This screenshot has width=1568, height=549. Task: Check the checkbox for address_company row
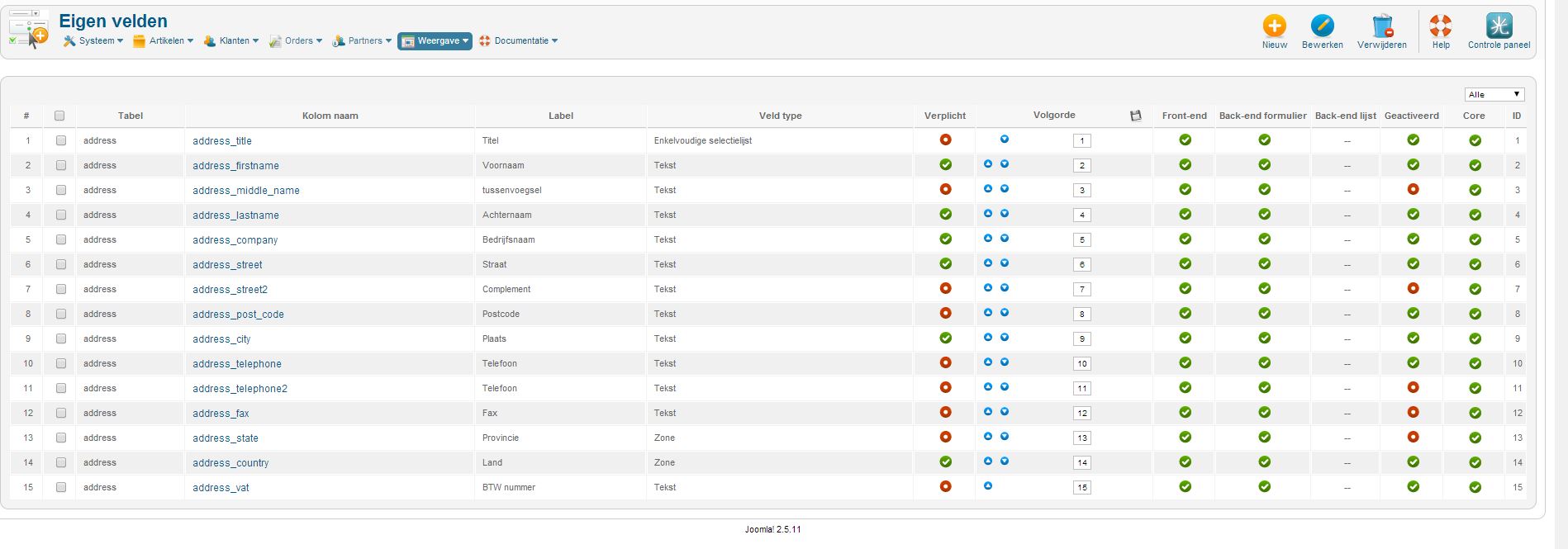pyautogui.click(x=61, y=239)
